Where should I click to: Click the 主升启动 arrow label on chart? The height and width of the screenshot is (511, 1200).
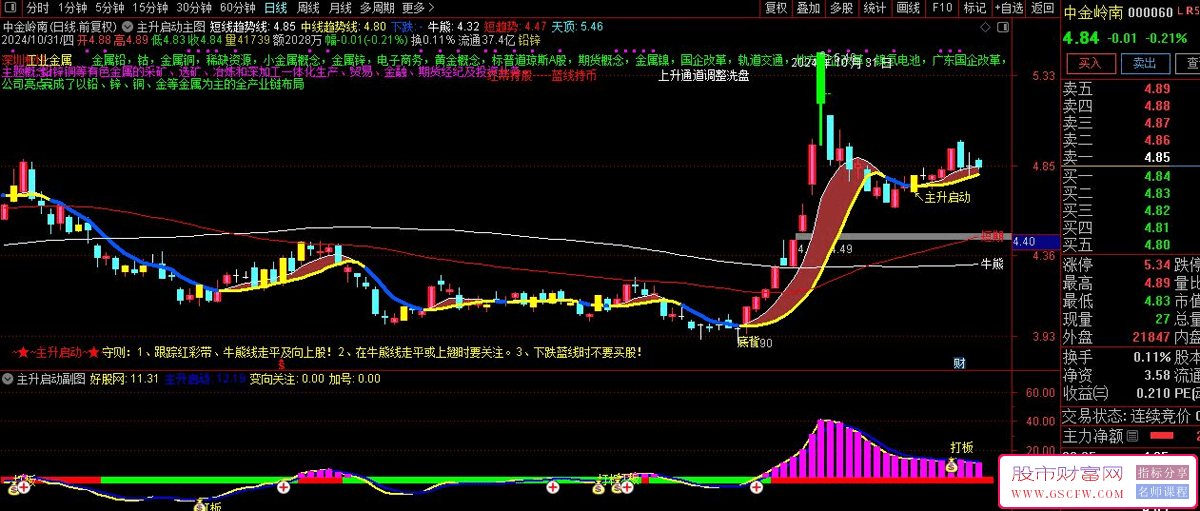[946, 197]
